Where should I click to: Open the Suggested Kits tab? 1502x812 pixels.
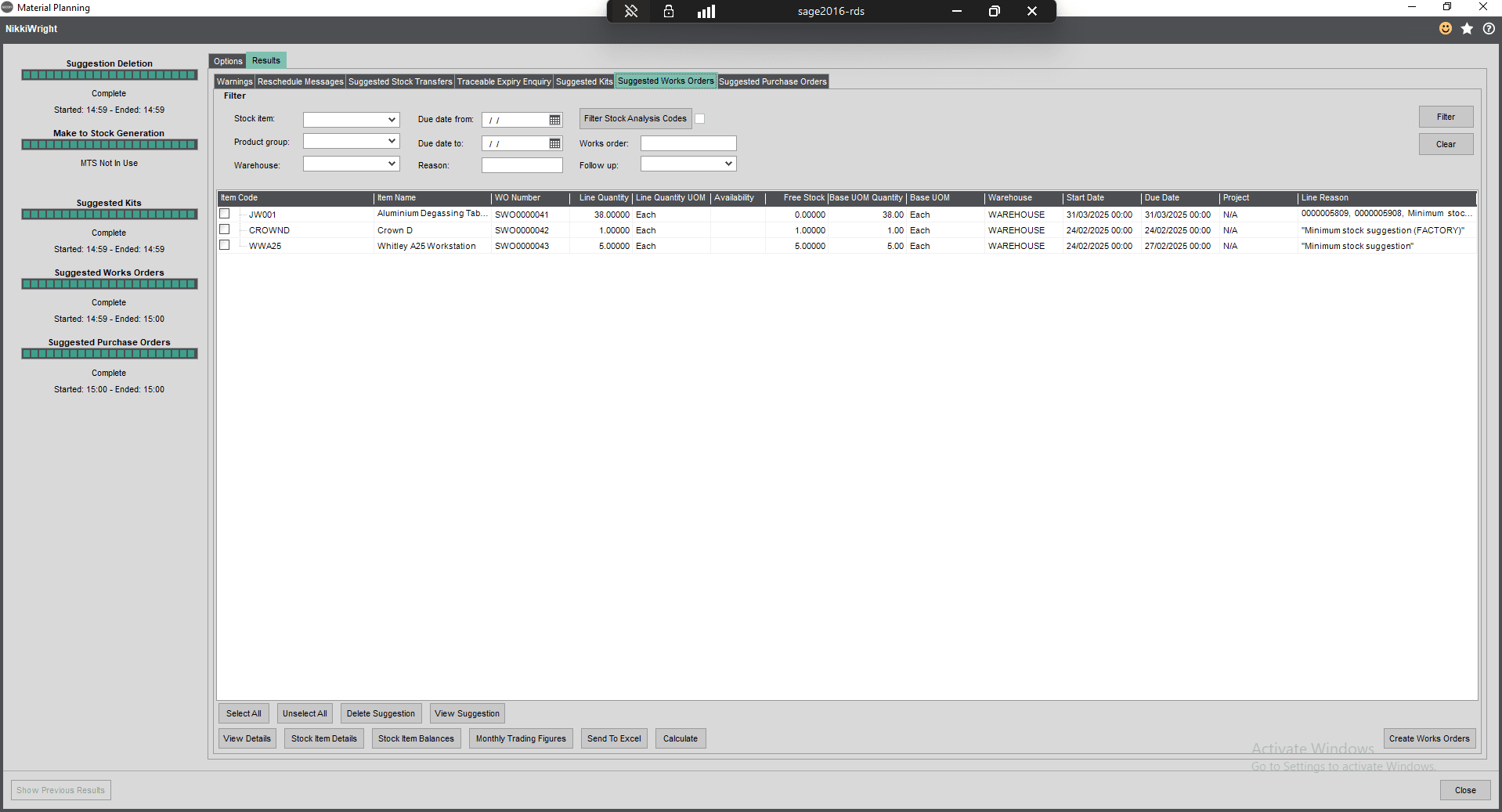click(584, 81)
